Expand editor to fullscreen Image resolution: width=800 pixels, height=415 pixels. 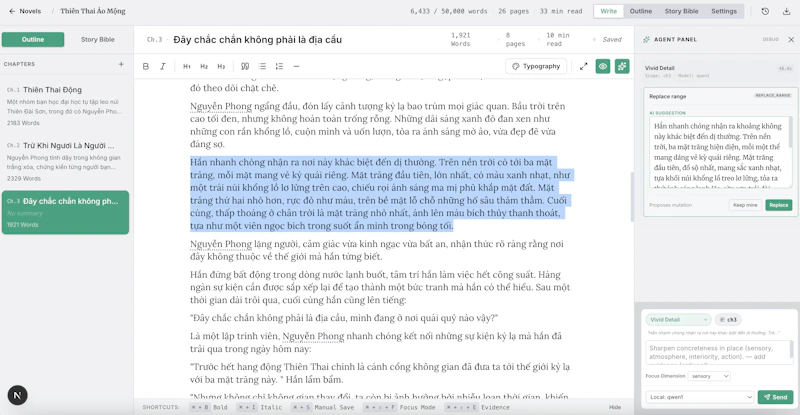(584, 66)
